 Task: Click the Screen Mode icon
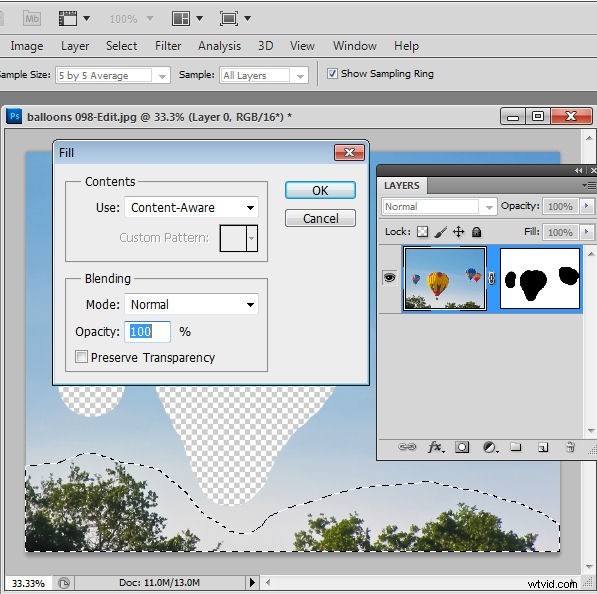point(228,18)
